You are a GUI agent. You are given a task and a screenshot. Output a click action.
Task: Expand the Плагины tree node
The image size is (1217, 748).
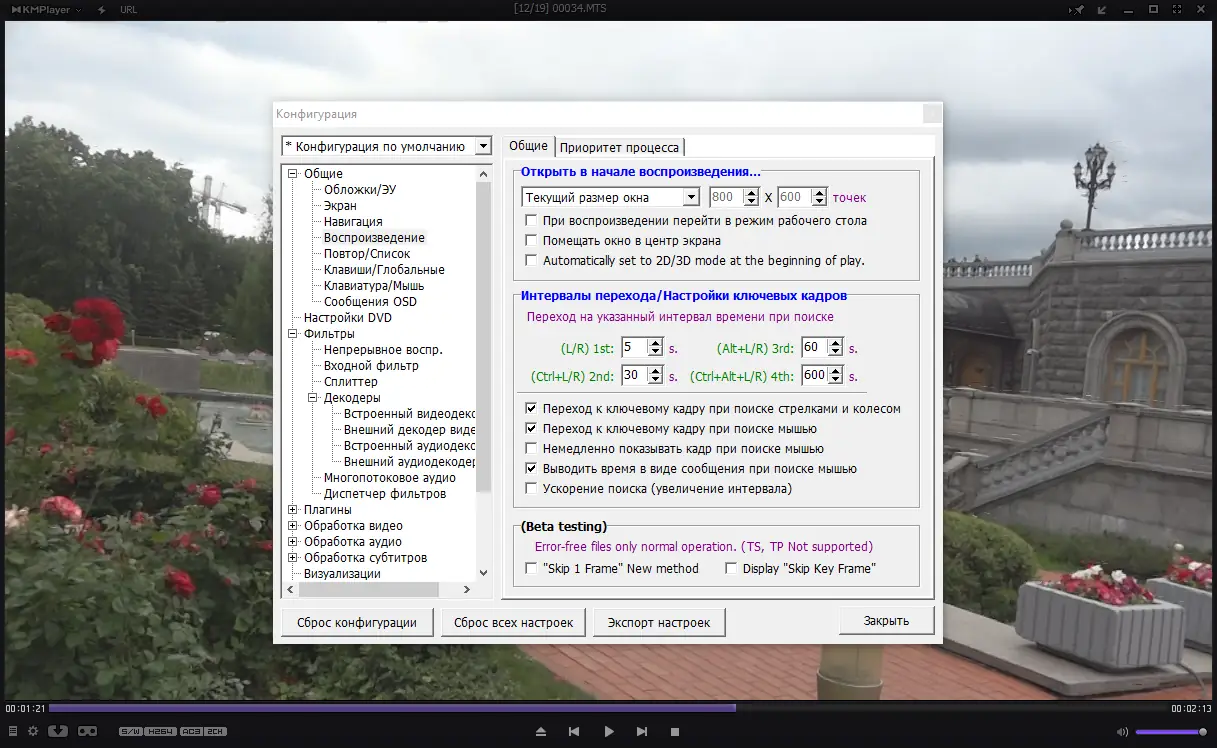coord(293,510)
